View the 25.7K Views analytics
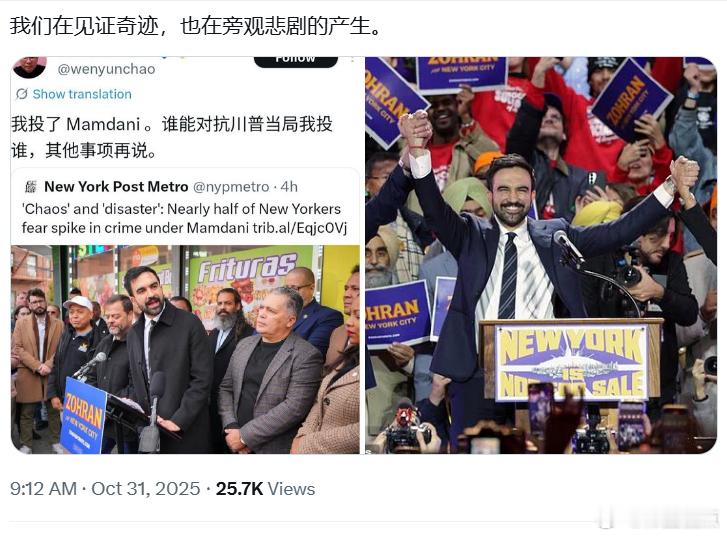Image resolution: width=727 pixels, height=537 pixels. (265, 489)
